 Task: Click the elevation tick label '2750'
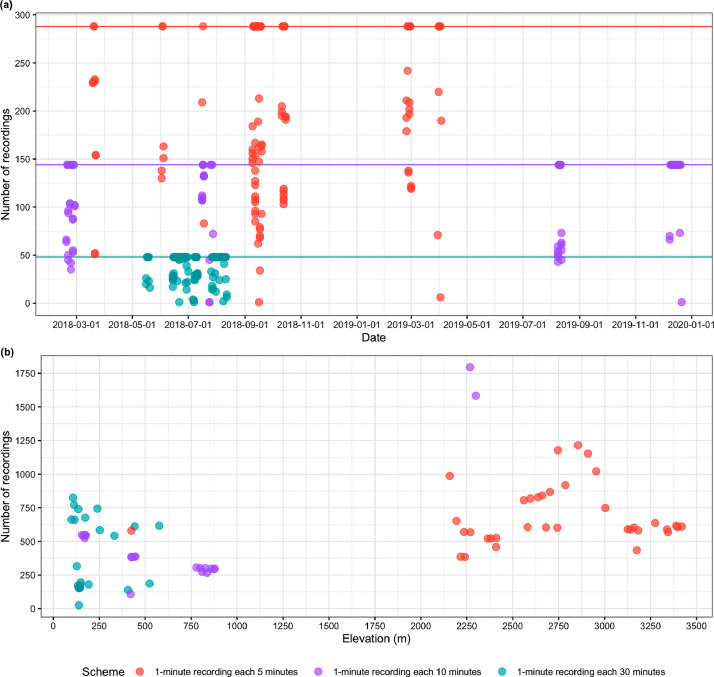tap(559, 626)
